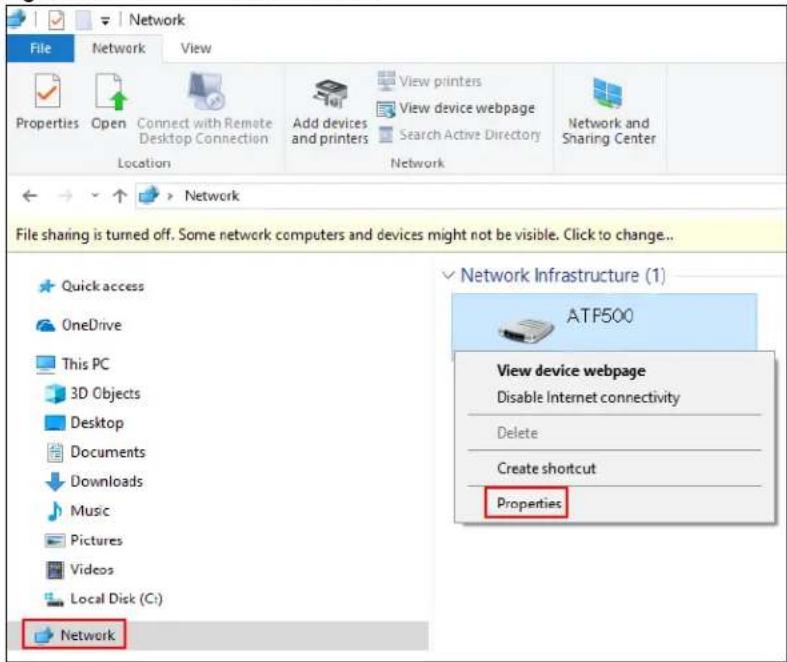Click View device webpage in the ribbon
The width and height of the screenshot is (787, 662).
pyautogui.click(x=456, y=108)
